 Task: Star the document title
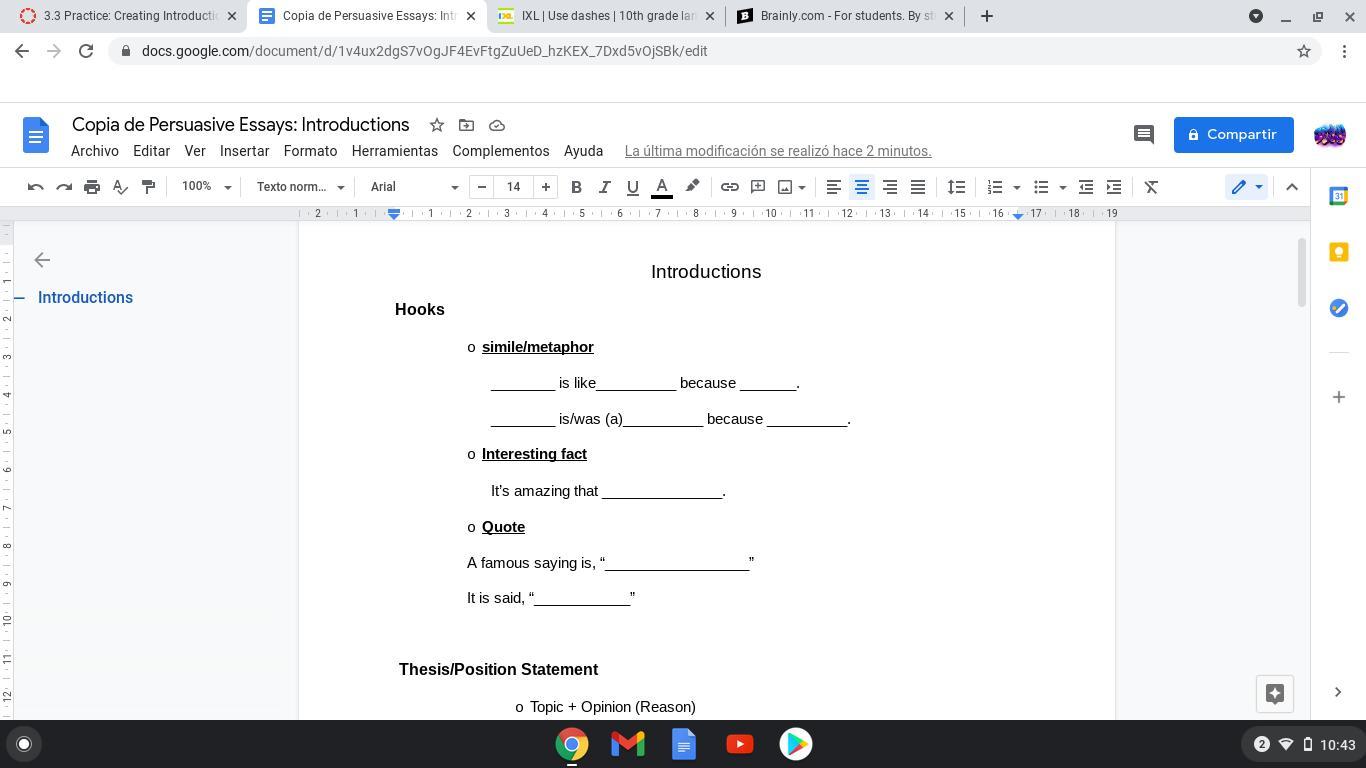(437, 125)
